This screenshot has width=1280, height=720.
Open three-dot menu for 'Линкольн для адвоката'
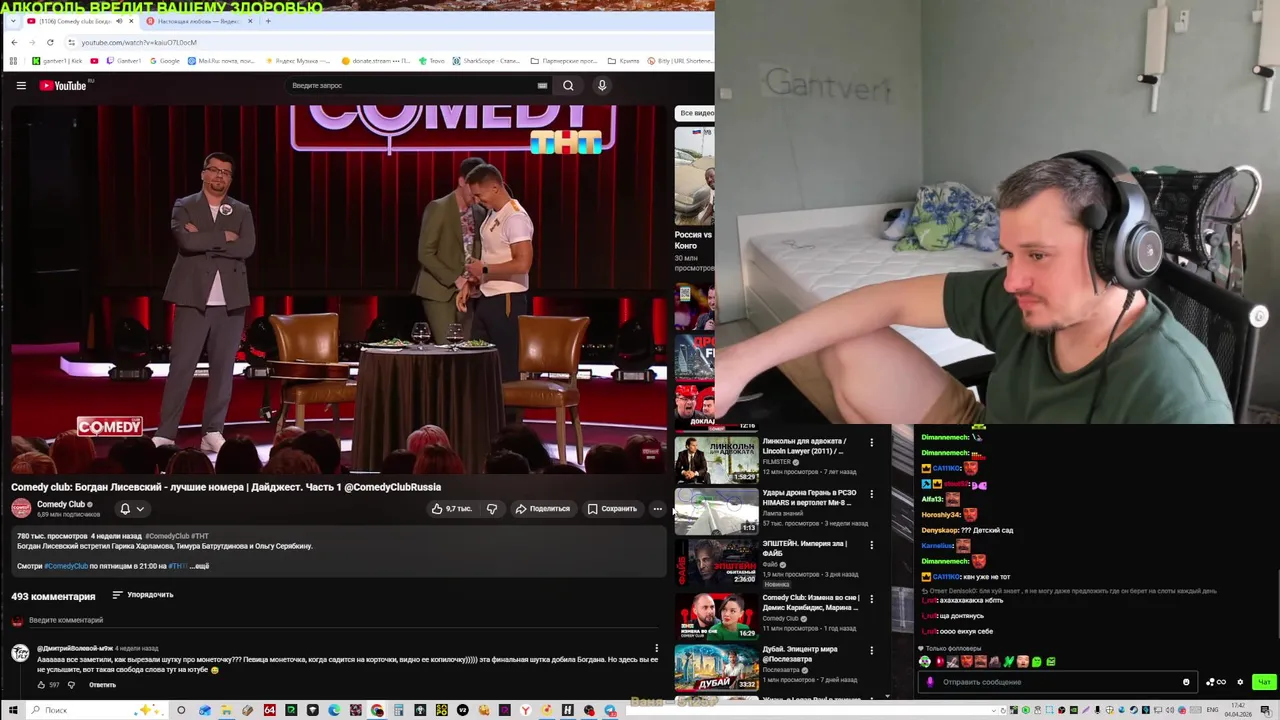pyautogui.click(x=871, y=442)
